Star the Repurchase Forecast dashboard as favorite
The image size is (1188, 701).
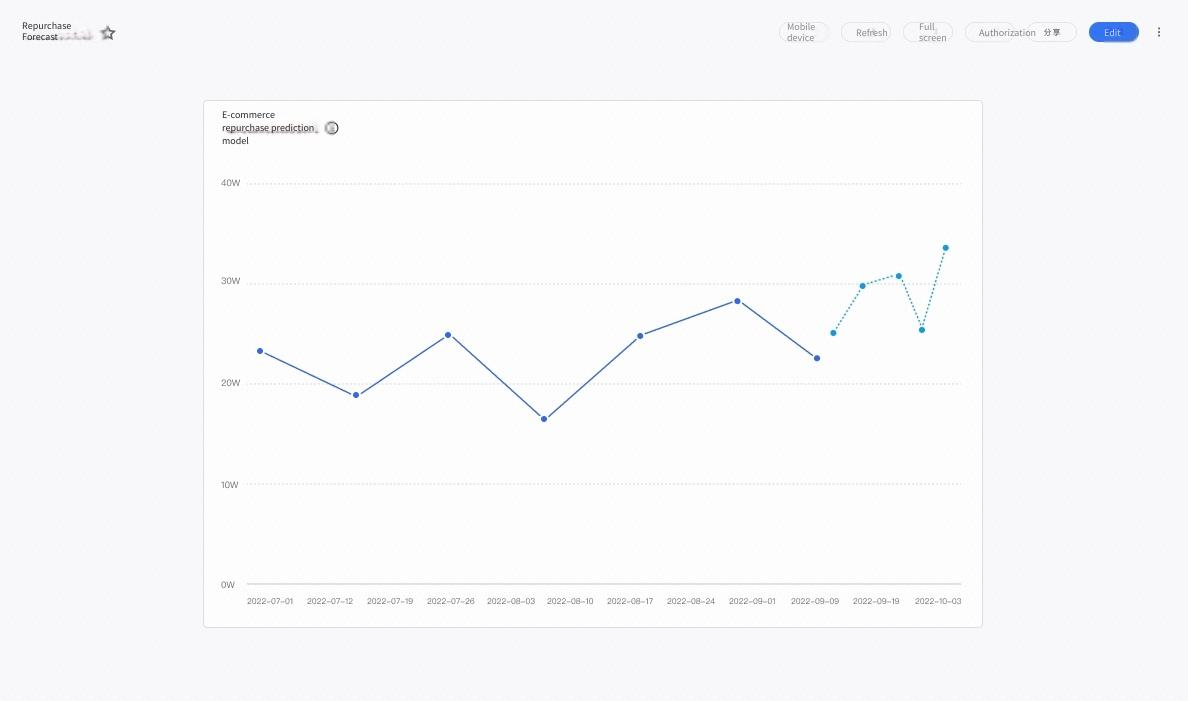[x=108, y=33]
